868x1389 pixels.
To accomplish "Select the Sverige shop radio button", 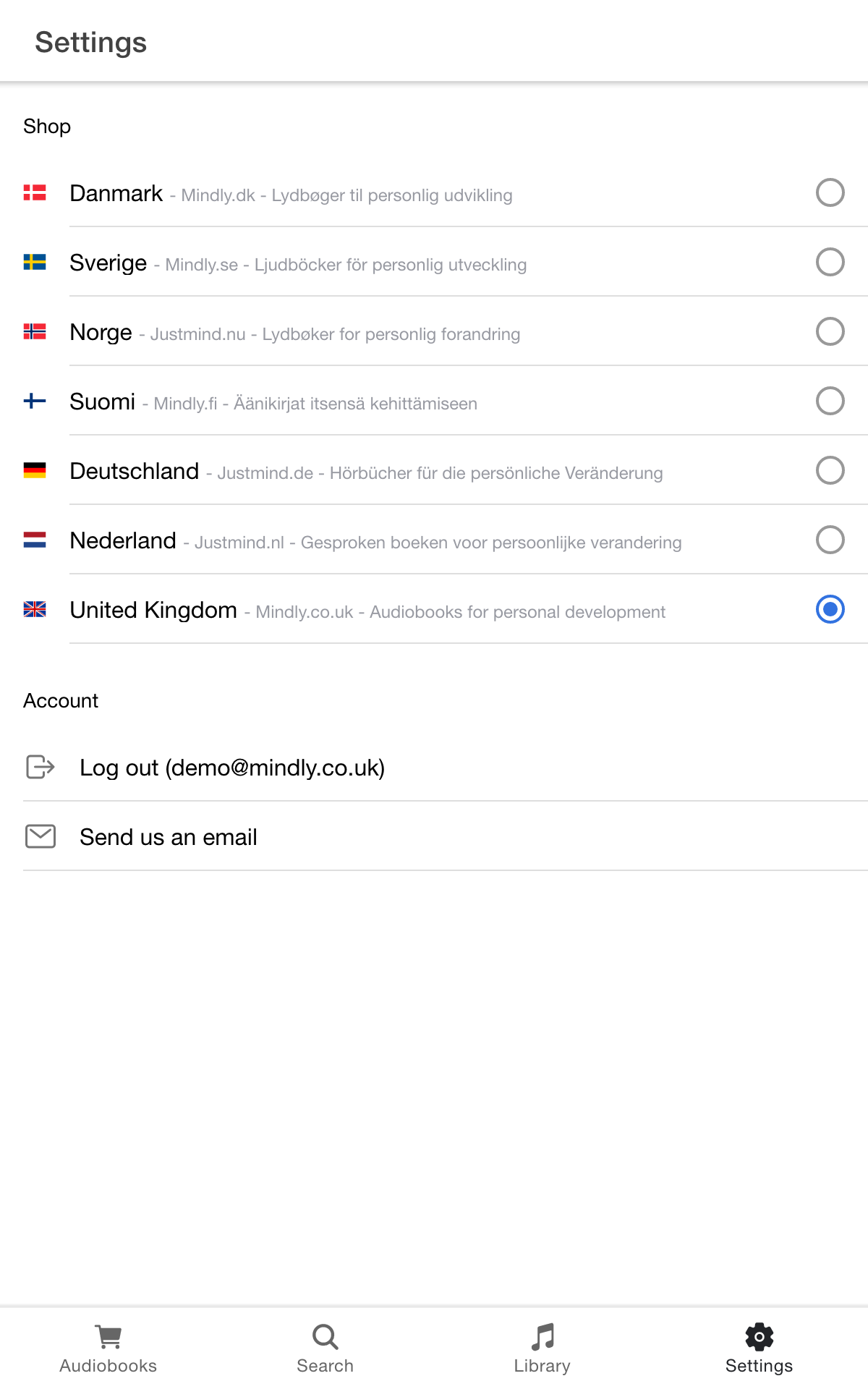I will 830,262.
